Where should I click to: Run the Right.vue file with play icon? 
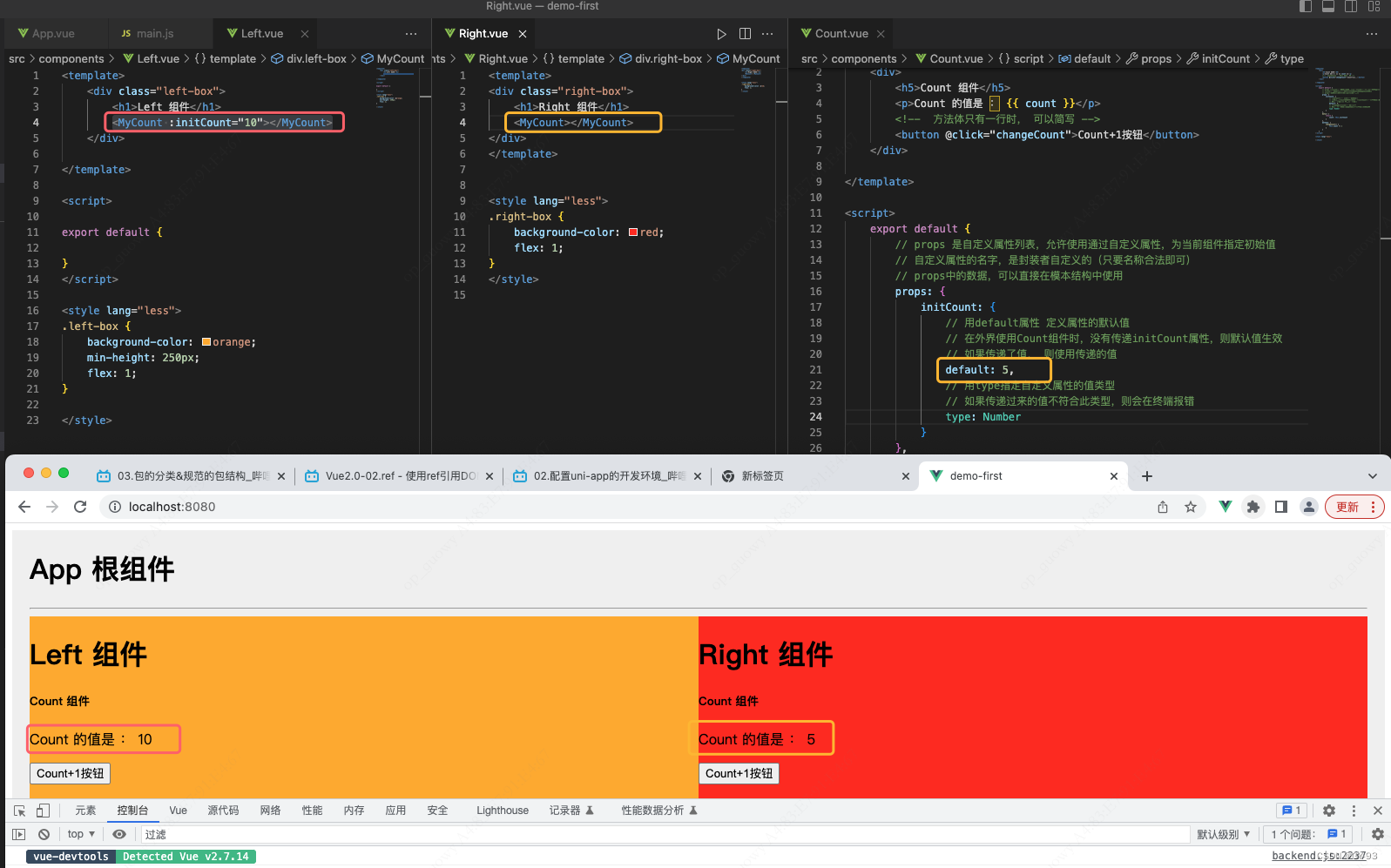tap(721, 34)
